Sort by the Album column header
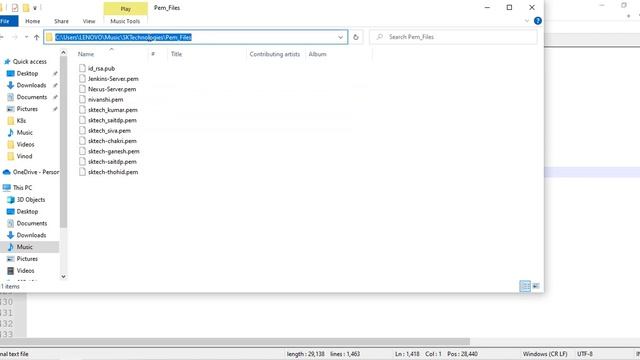This screenshot has width=640, height=360. coord(318,54)
